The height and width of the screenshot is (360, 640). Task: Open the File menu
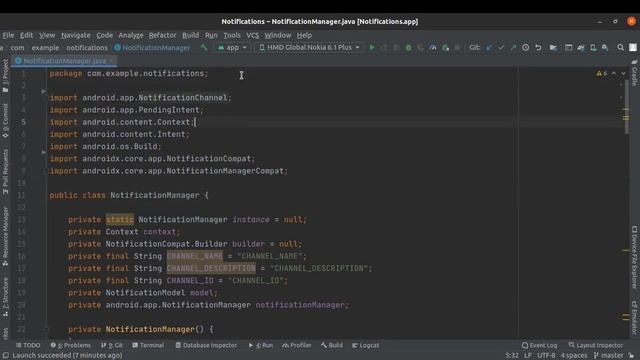pyautogui.click(x=8, y=35)
